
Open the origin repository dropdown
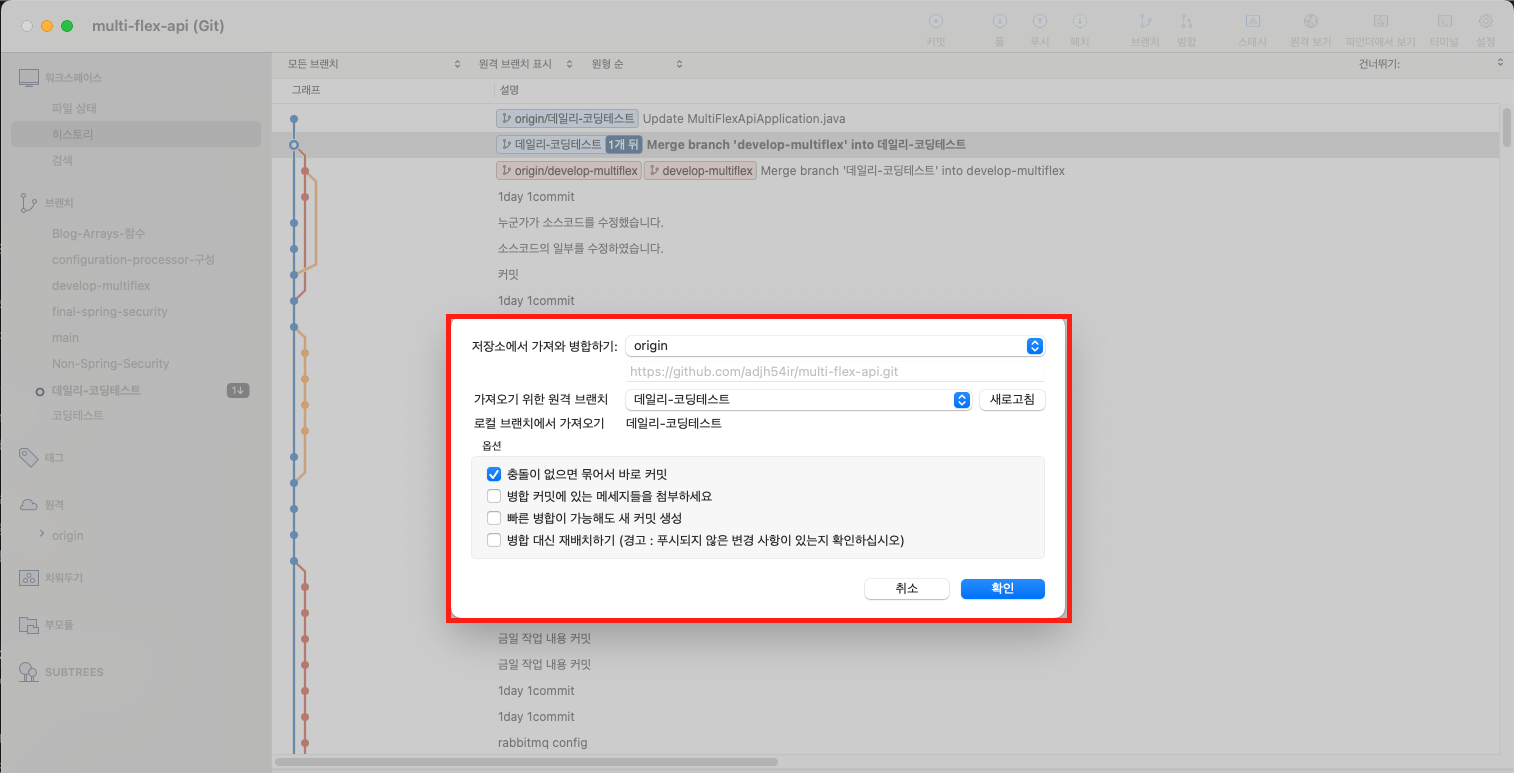[x=835, y=346]
